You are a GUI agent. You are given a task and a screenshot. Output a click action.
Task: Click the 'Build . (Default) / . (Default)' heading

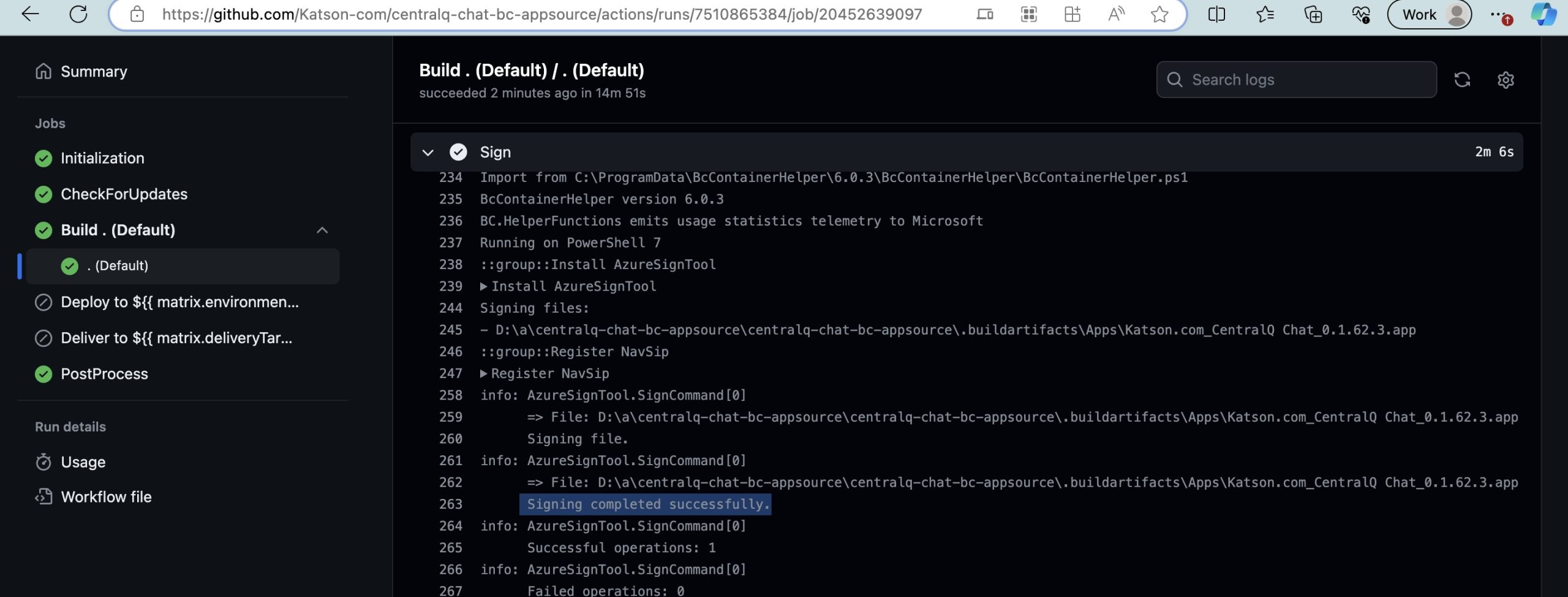pyautogui.click(x=531, y=70)
